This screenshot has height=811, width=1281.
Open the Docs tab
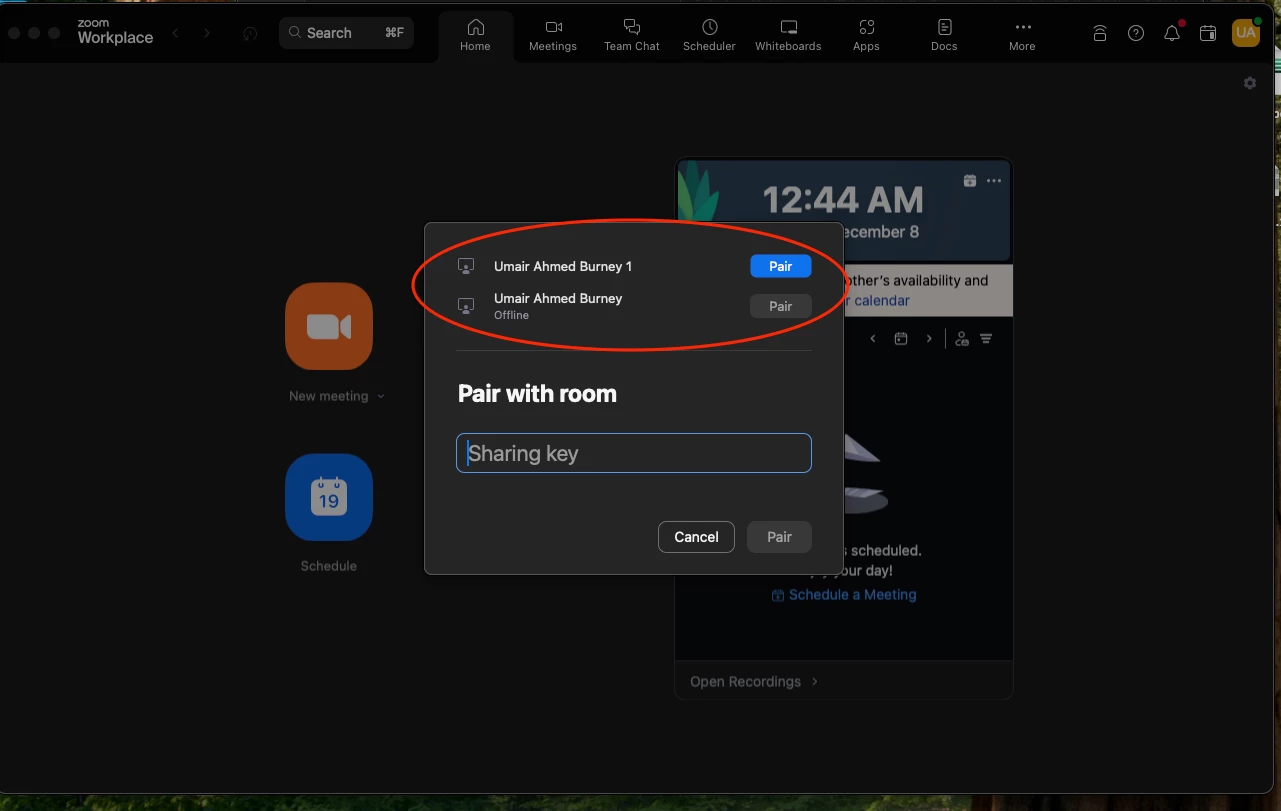(x=944, y=35)
